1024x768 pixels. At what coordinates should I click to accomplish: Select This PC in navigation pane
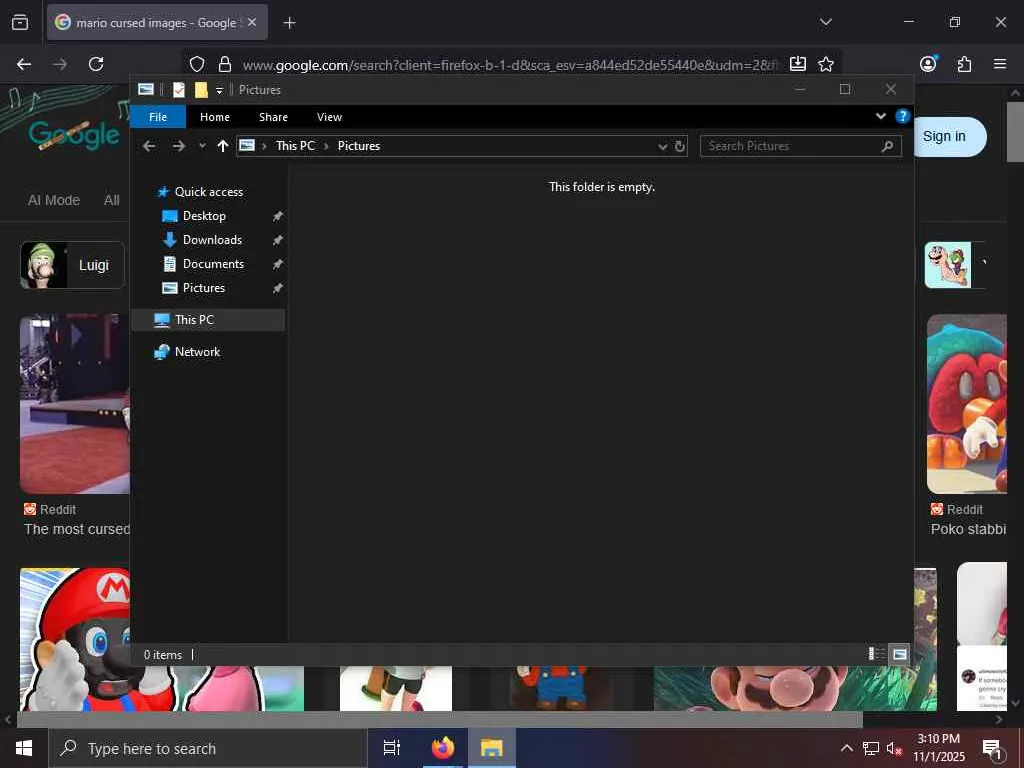194,320
